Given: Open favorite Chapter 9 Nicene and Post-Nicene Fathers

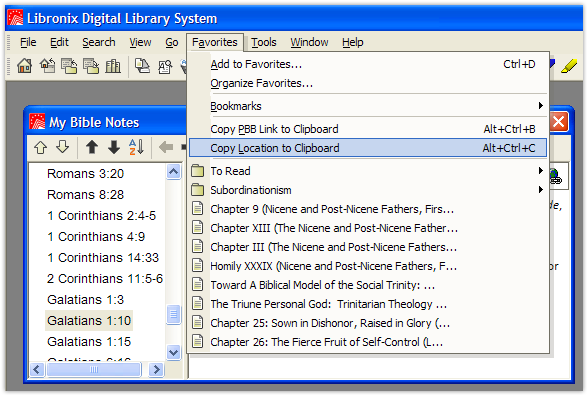Looking at the screenshot, I should point(368,209).
